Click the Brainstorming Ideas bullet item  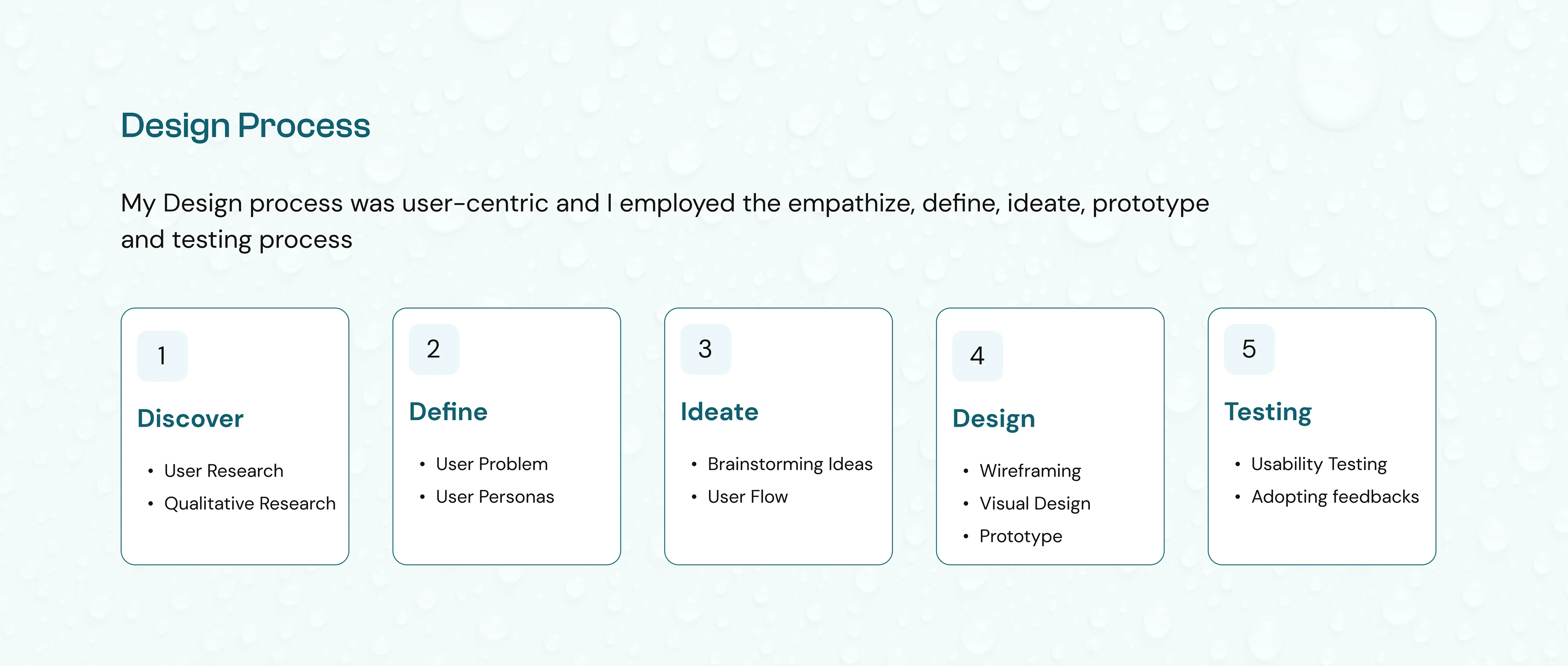789,464
